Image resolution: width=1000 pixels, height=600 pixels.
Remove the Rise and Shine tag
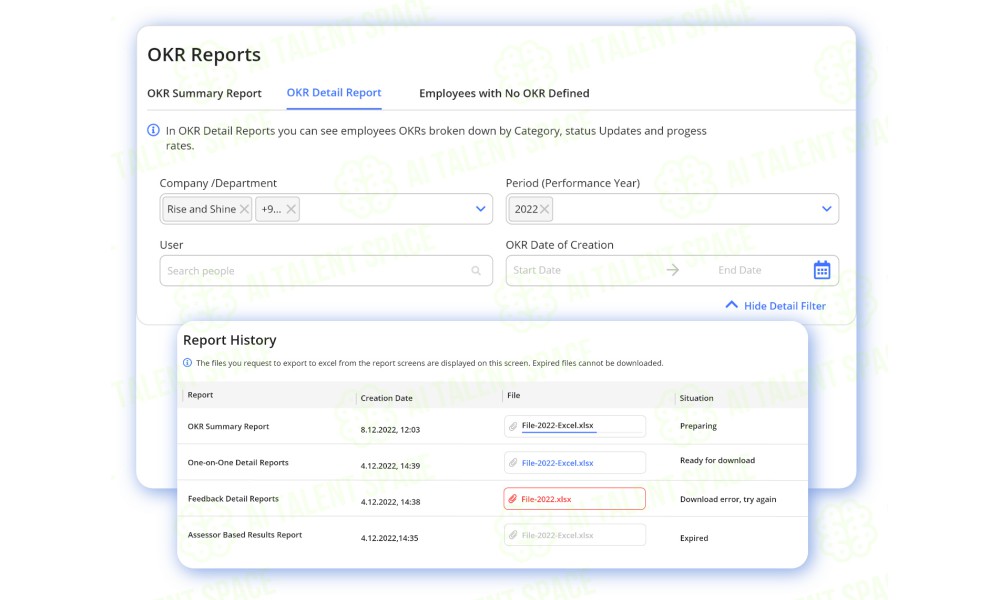[x=244, y=209]
